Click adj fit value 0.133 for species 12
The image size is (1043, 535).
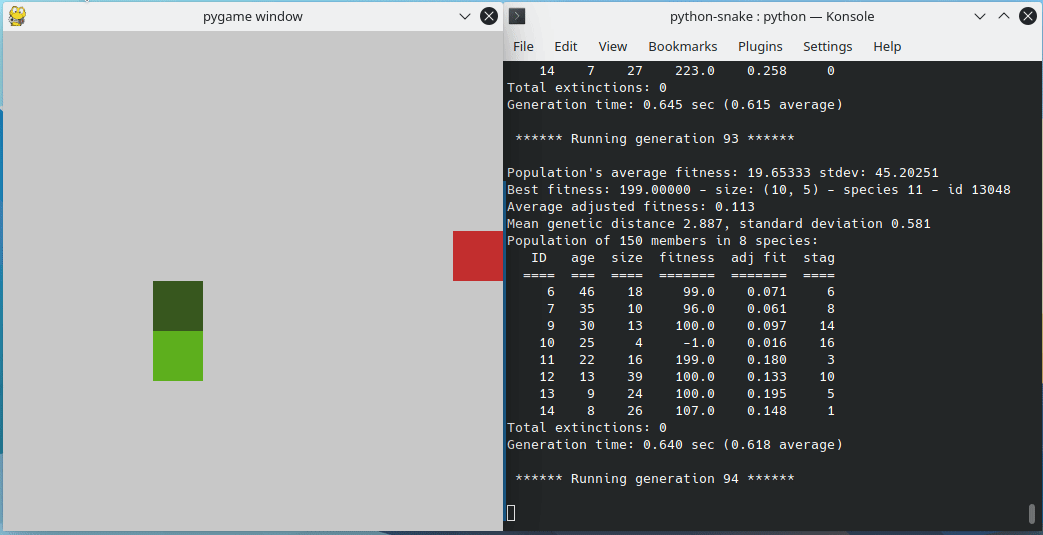click(x=766, y=377)
